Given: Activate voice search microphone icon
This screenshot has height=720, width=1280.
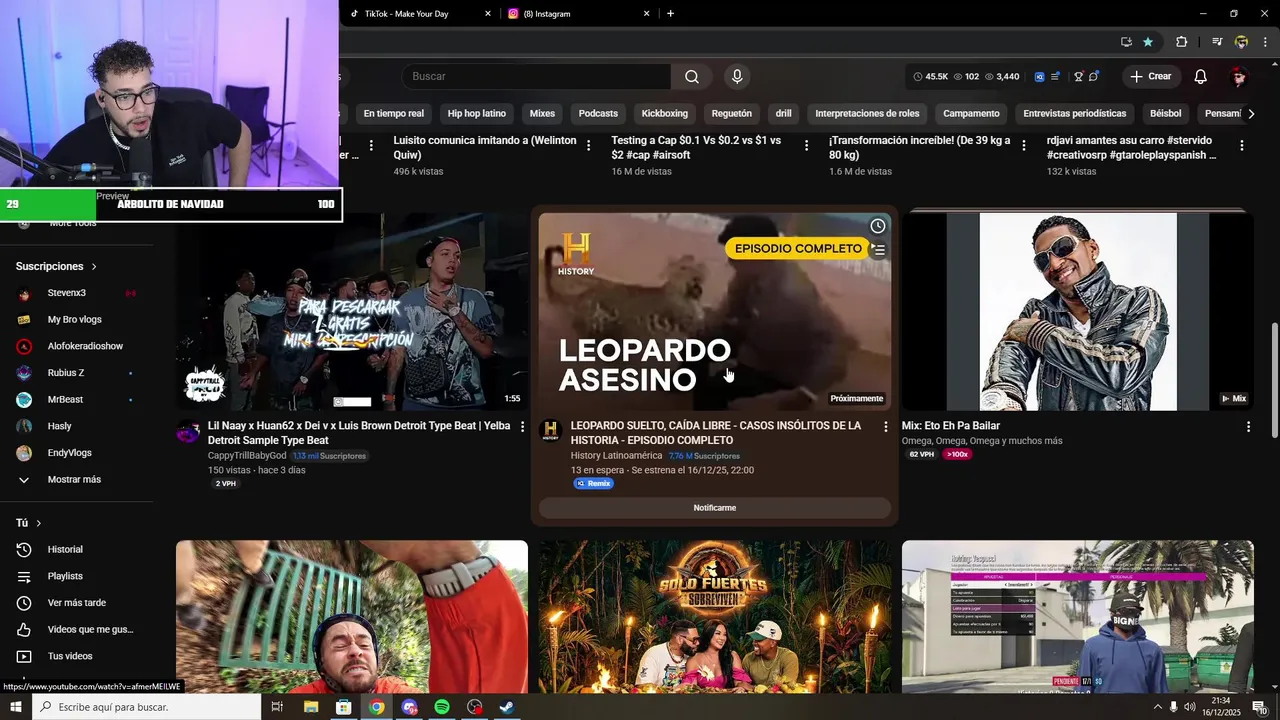Looking at the screenshot, I should [737, 77].
